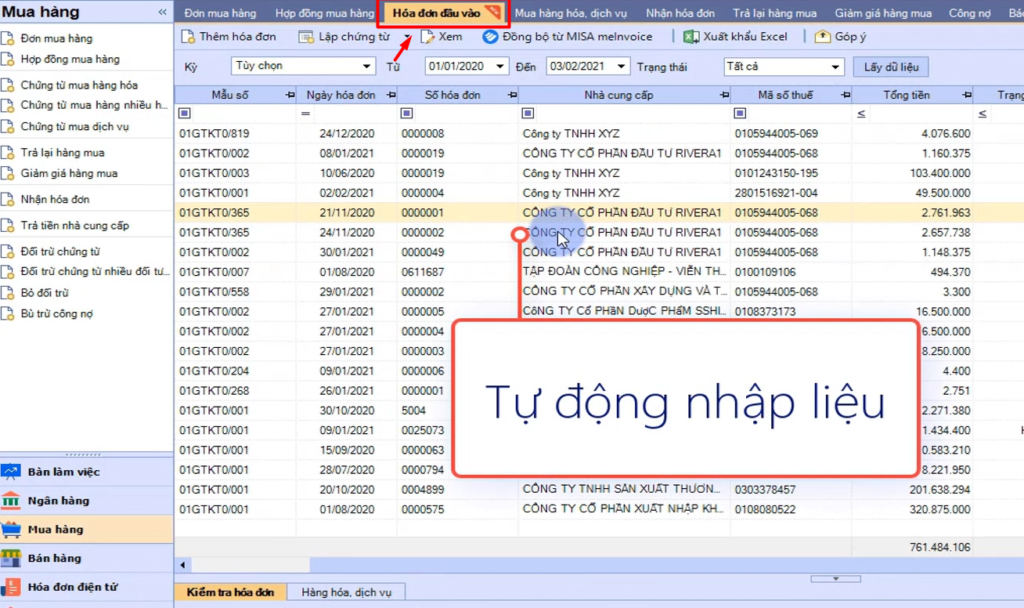Pin the Mẫu số column header
Screen dimensions: 1024x608
coord(290,95)
